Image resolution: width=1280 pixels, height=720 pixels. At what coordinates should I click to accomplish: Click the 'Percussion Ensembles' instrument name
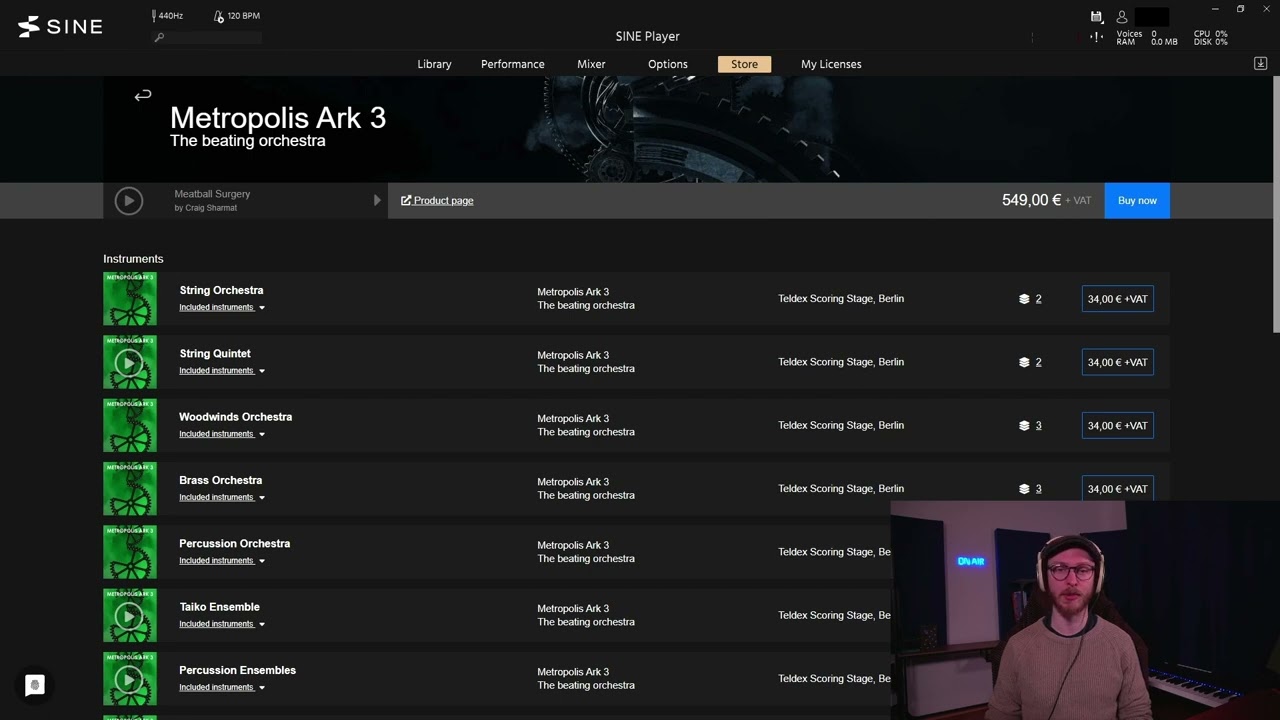(x=237, y=670)
